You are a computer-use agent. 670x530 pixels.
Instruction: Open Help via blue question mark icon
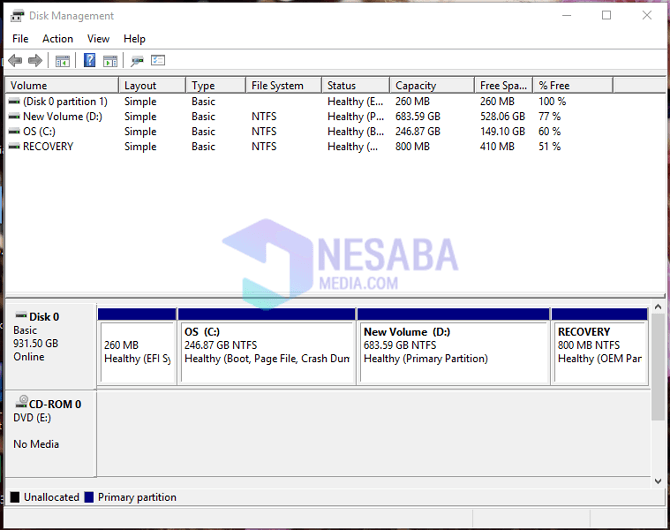[89, 61]
